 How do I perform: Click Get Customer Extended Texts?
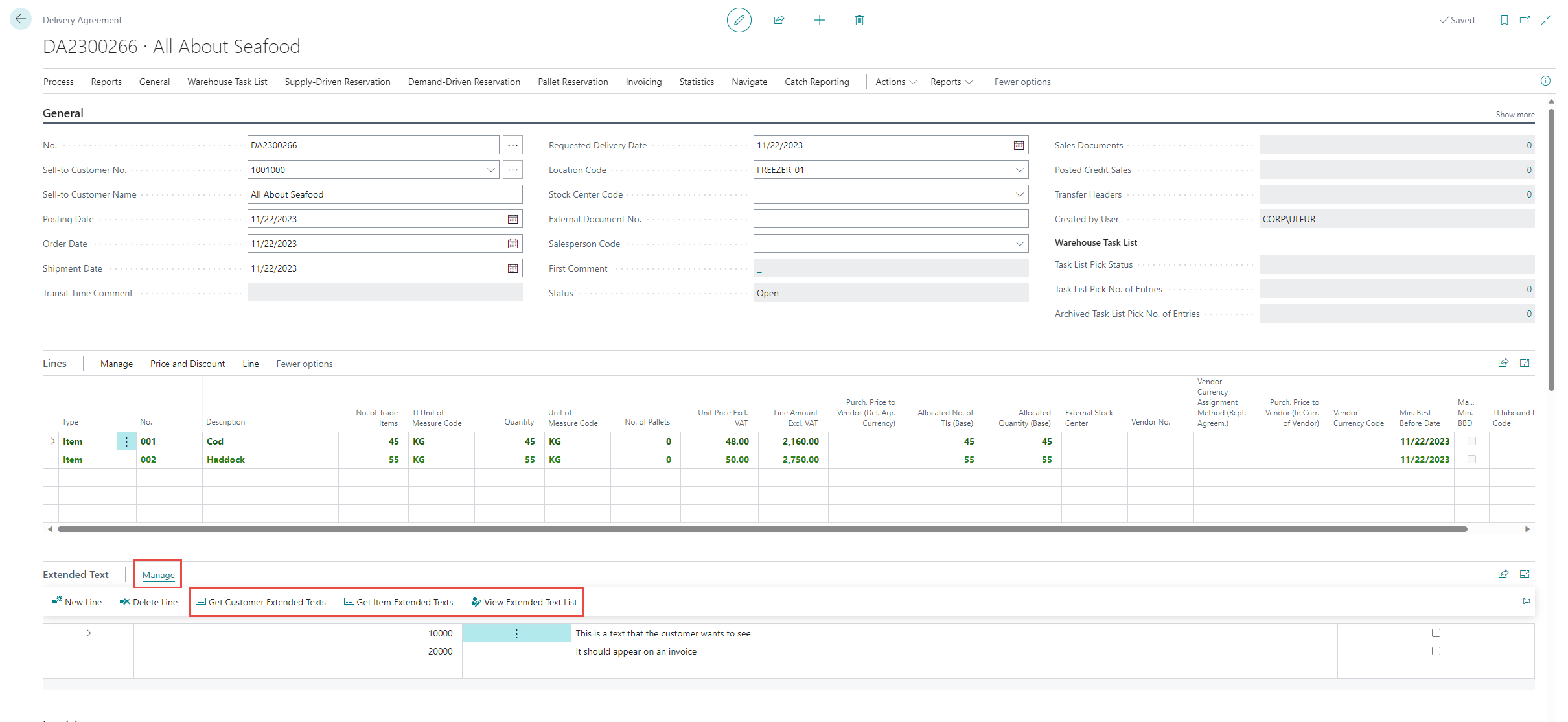click(261, 602)
